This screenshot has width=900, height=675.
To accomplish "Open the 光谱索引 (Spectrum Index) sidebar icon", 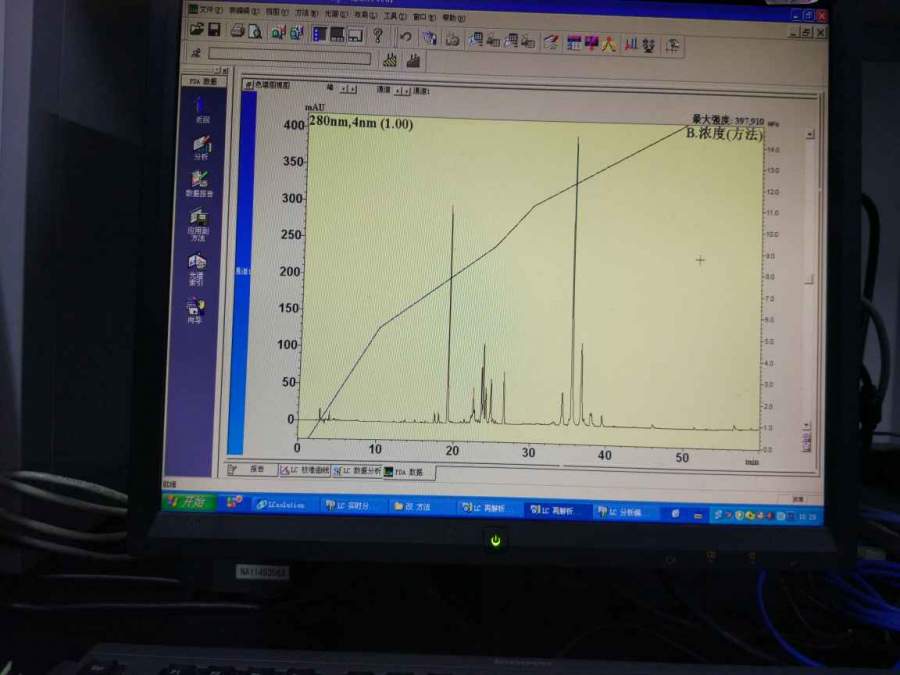I will pos(197,269).
